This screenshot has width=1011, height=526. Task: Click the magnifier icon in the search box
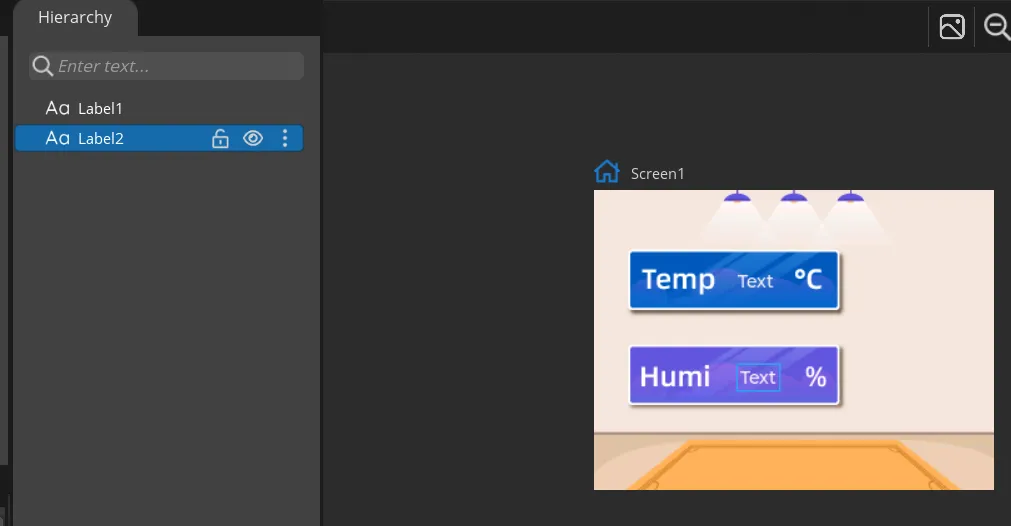point(43,66)
